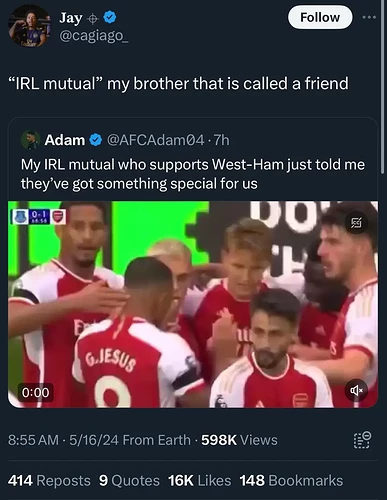Screen dimensions: 387x500
Task: Open the @AFCAdam04 handle link
Action: pos(155,140)
